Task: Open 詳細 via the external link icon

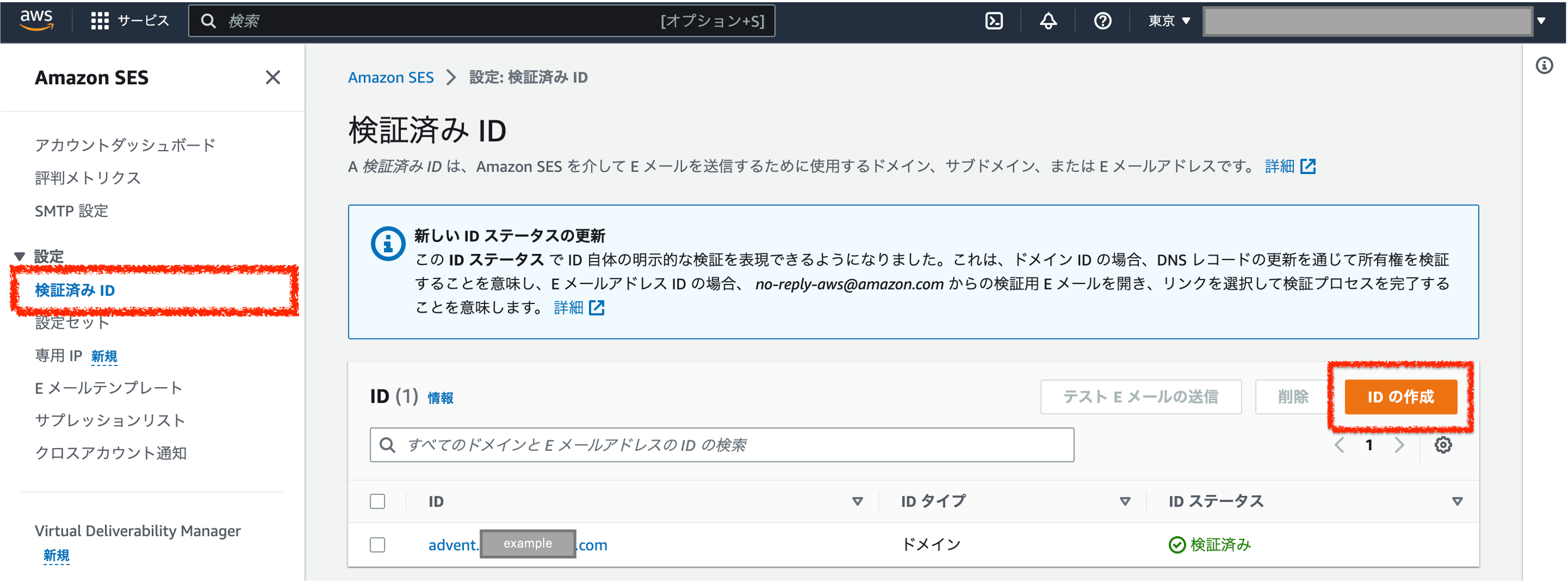Action: pos(1308,166)
